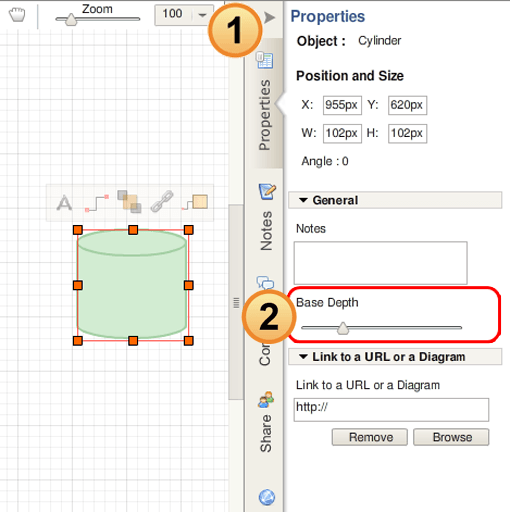510x512 pixels.
Task: Collapse the General section
Action: (x=395, y=200)
